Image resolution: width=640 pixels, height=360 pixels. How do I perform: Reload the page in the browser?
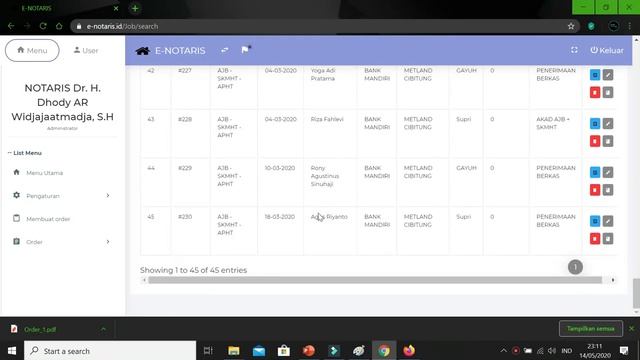(x=43, y=26)
